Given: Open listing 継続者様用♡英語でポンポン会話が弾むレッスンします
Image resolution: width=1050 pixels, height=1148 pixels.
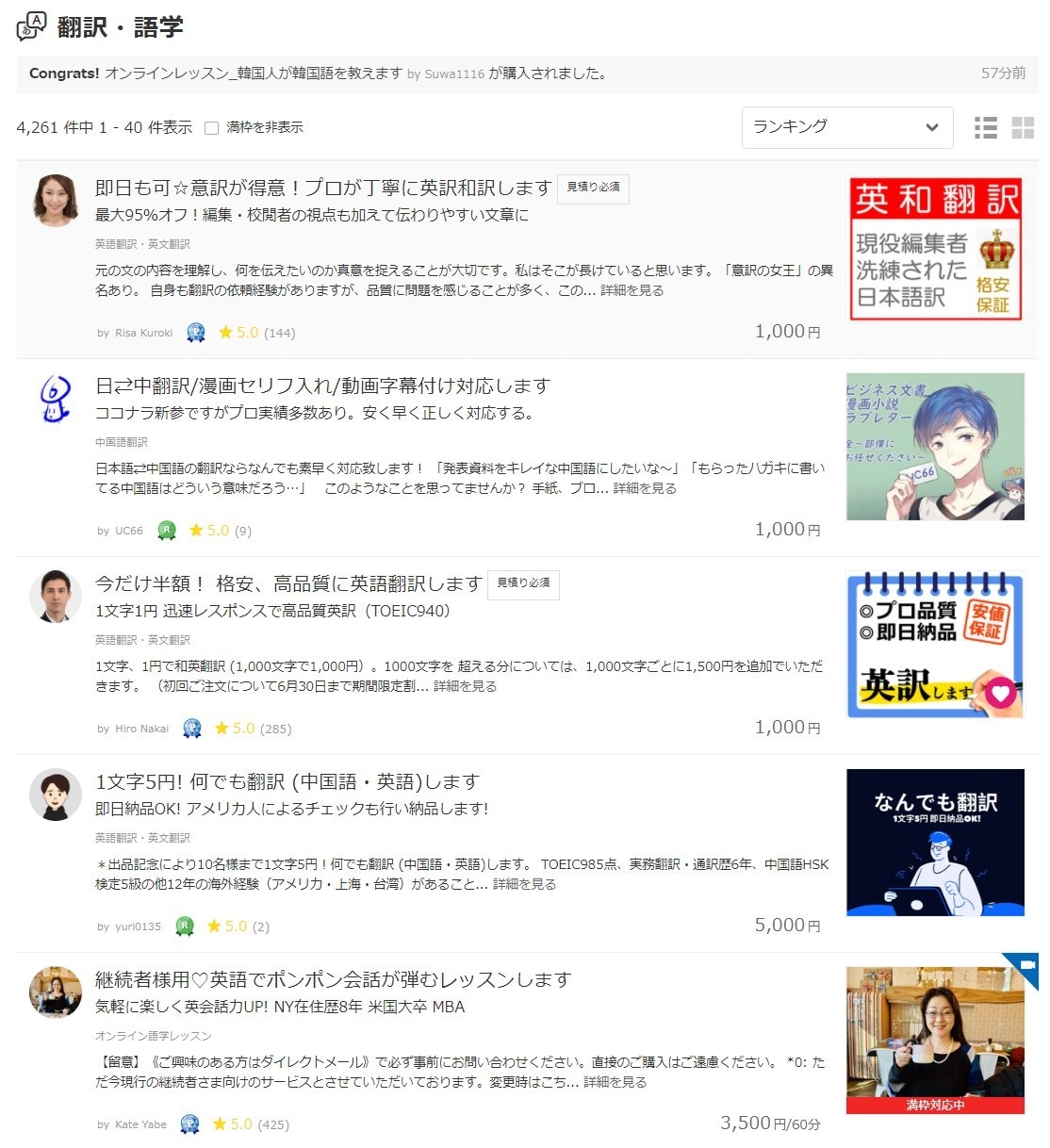Looking at the screenshot, I should (334, 979).
